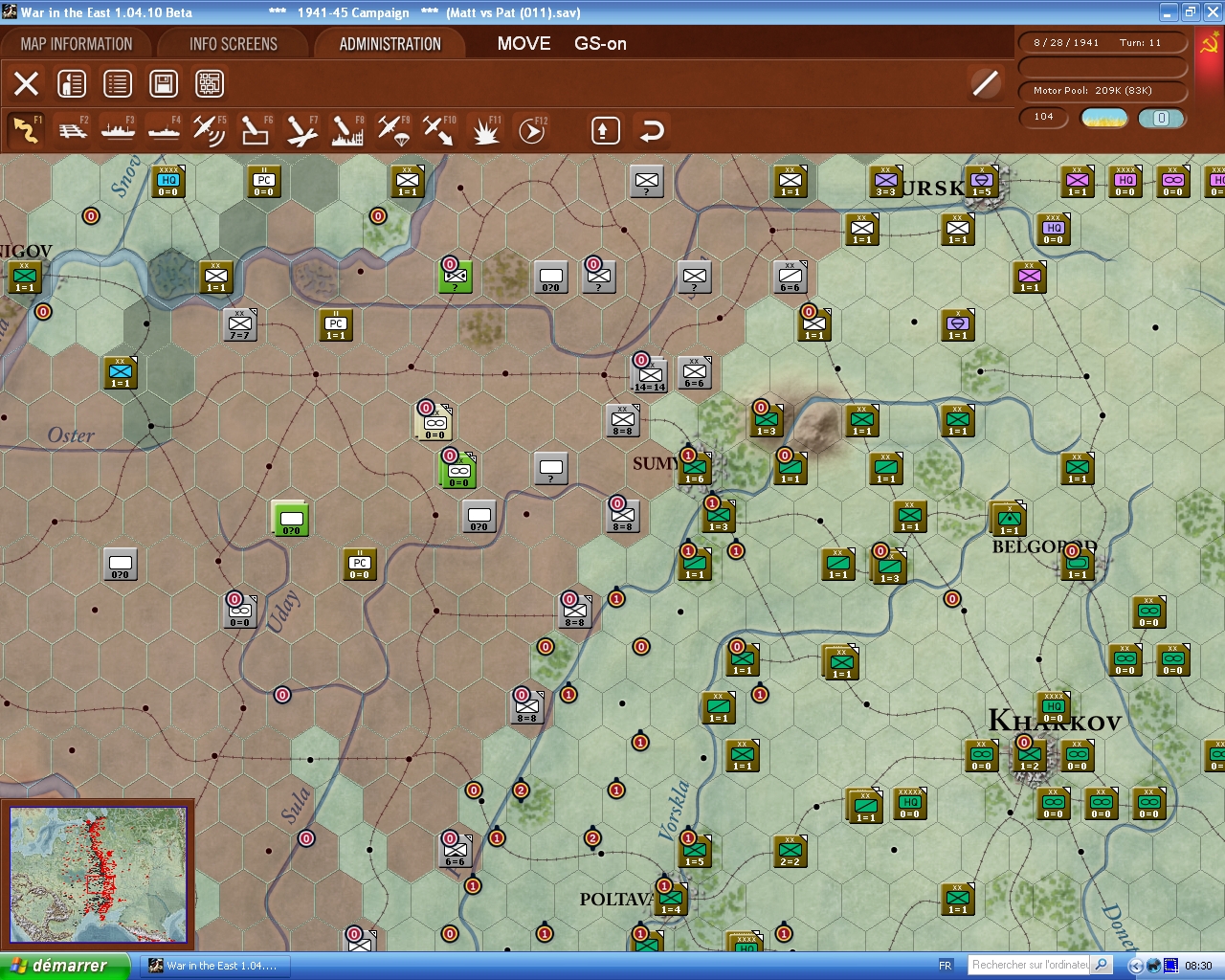Click the curved undo arrow icon
The width and height of the screenshot is (1225, 980).
(x=652, y=130)
